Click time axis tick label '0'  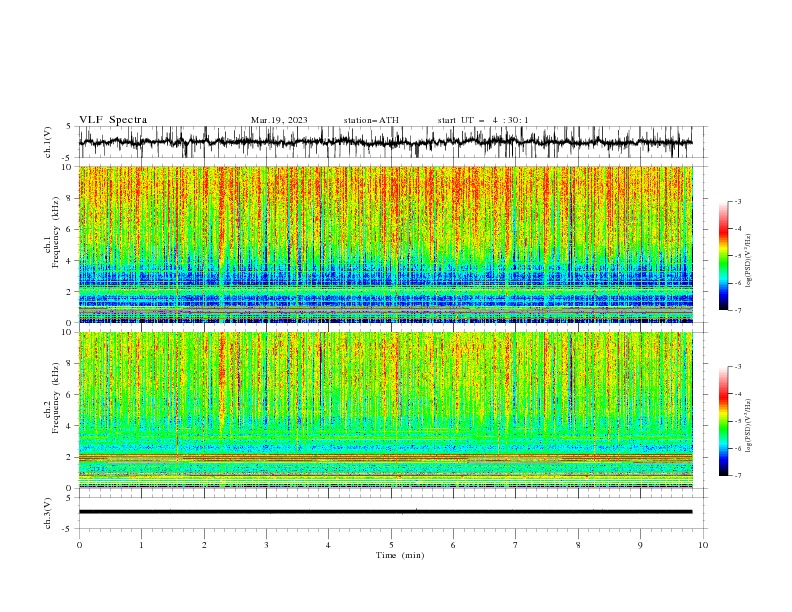tap(79, 545)
